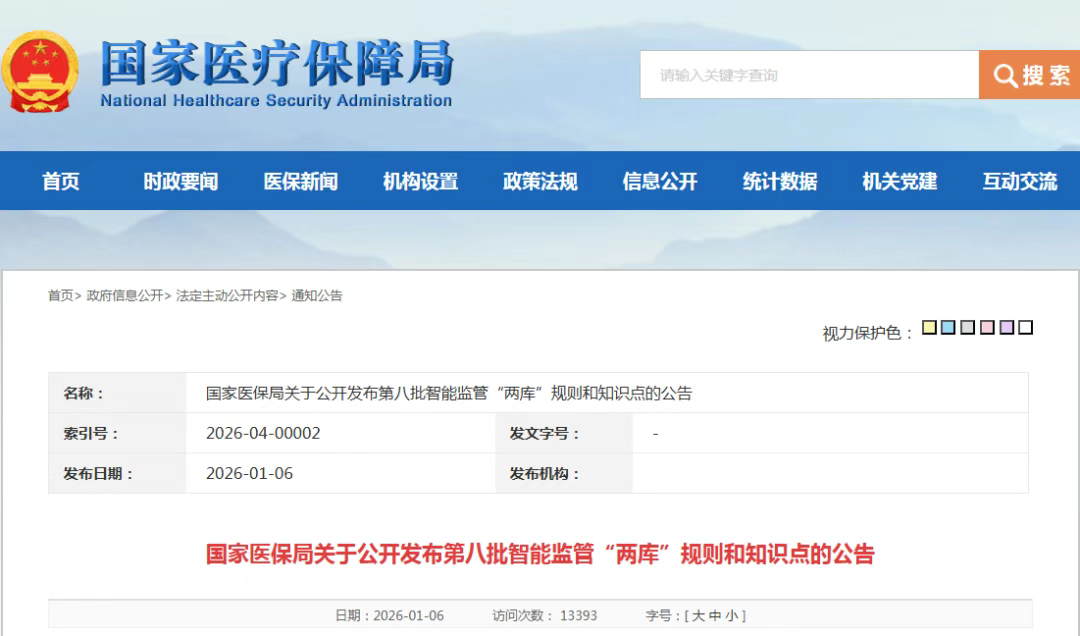Focus the keyword search input field
Image resolution: width=1080 pixels, height=636 pixels.
pyautogui.click(x=809, y=75)
